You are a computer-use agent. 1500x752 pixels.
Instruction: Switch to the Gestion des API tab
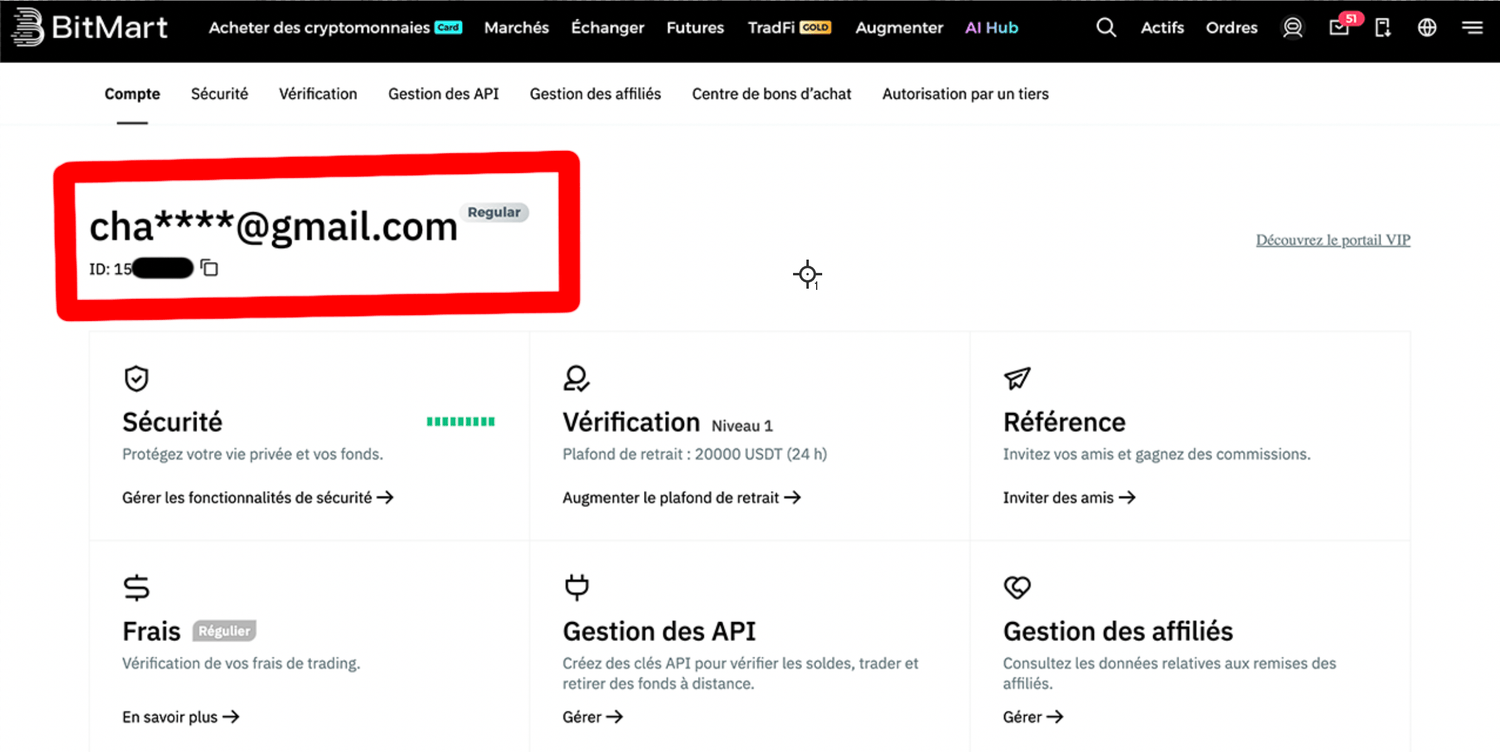[x=443, y=94]
